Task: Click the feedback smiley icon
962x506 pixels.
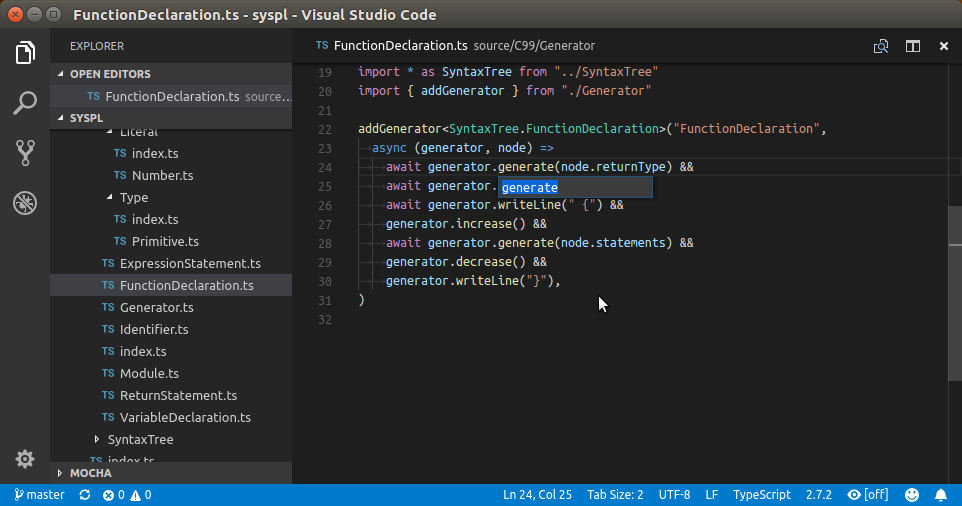Action: [912, 495]
